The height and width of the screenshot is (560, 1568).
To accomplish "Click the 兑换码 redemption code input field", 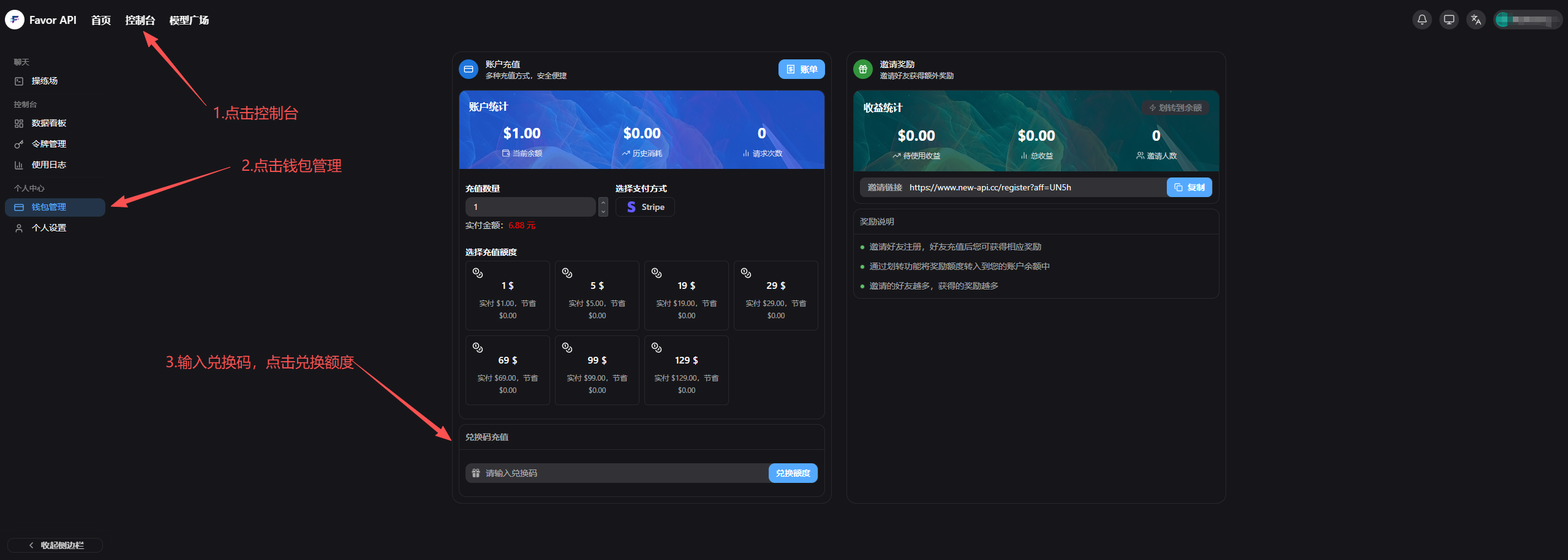I will point(617,473).
